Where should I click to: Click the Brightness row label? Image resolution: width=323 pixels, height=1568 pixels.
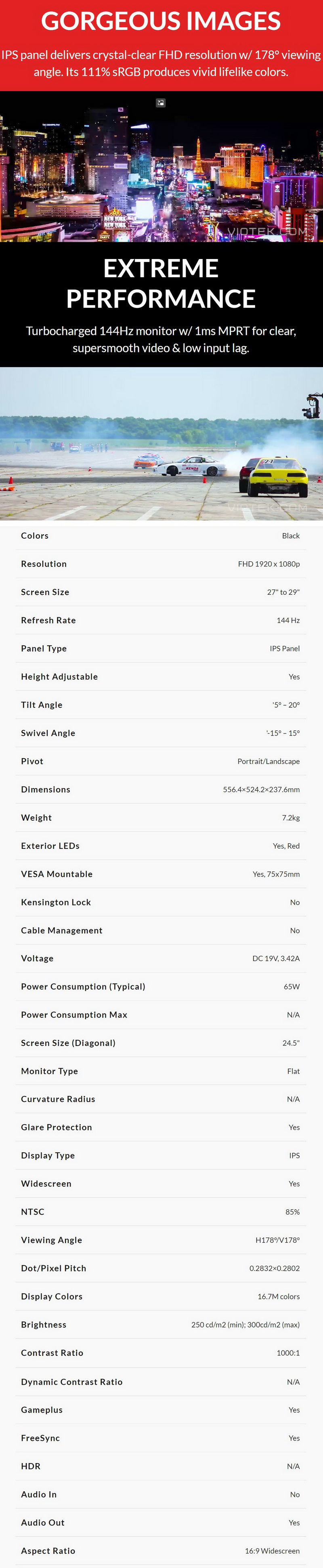click(x=43, y=1325)
